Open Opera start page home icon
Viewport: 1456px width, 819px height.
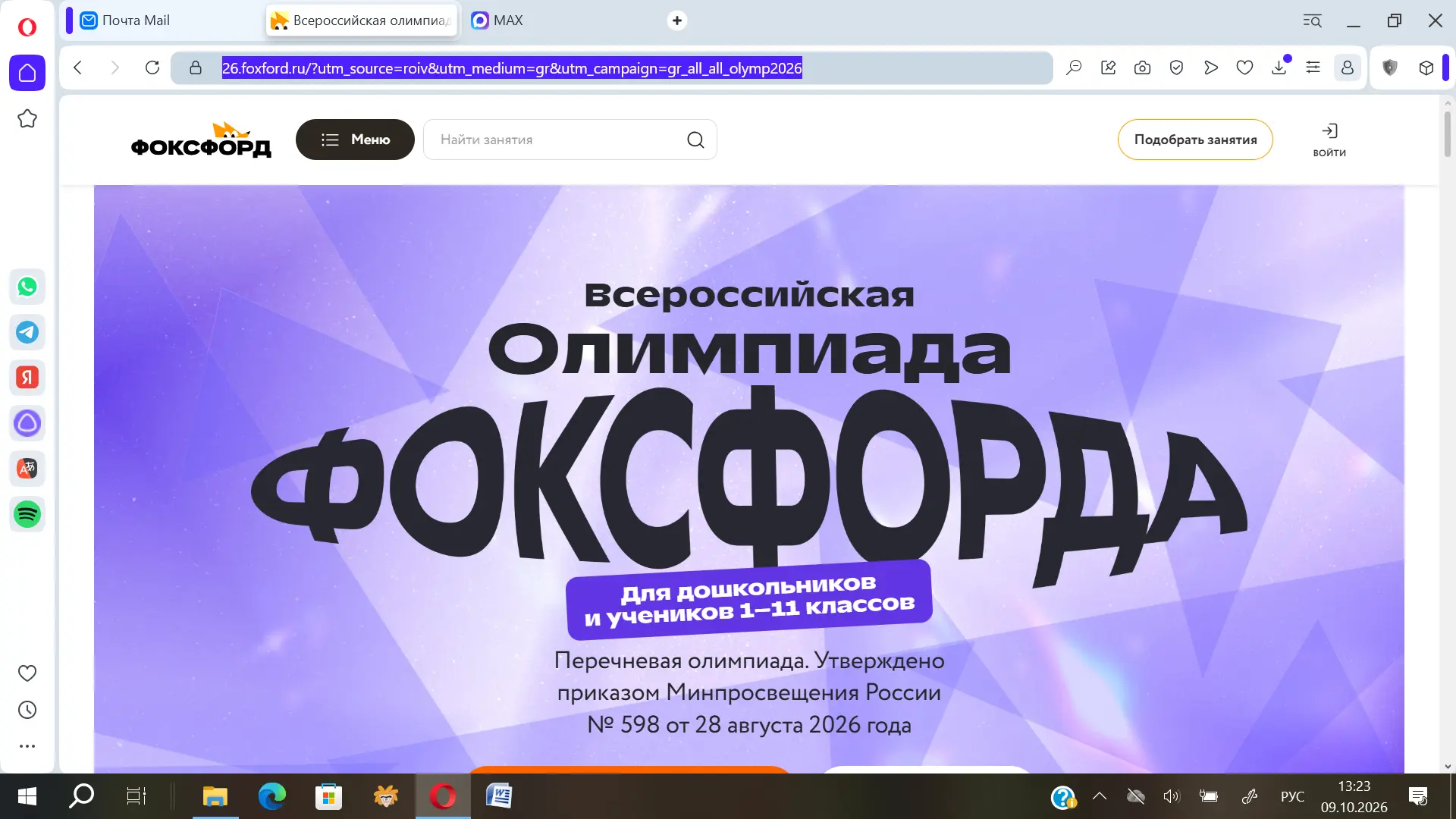pos(27,73)
